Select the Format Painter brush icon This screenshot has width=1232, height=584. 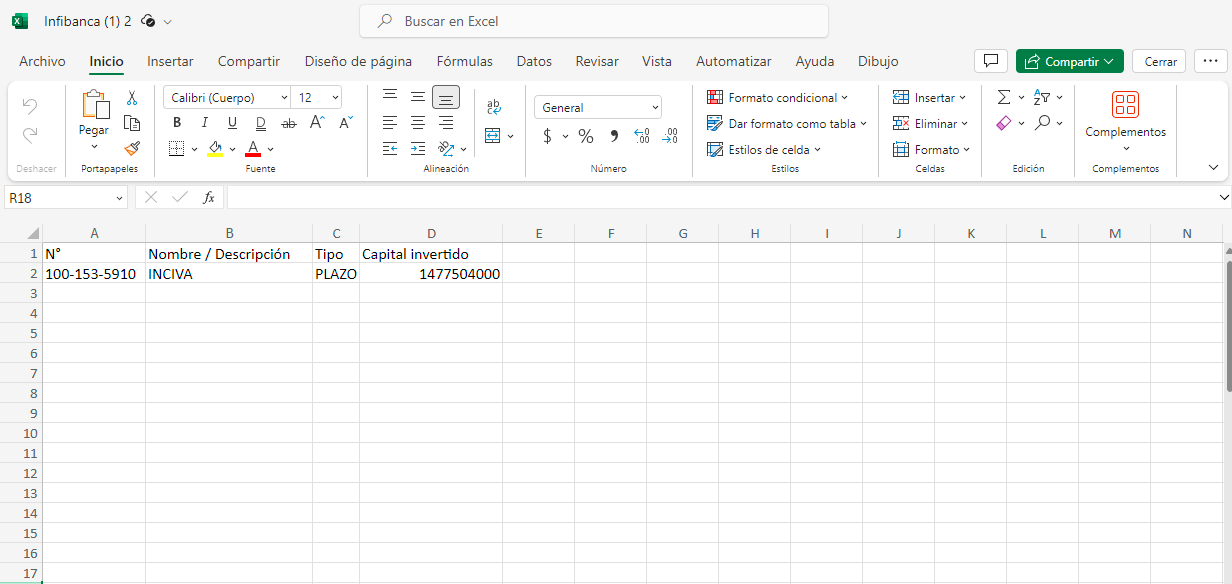[x=131, y=148]
